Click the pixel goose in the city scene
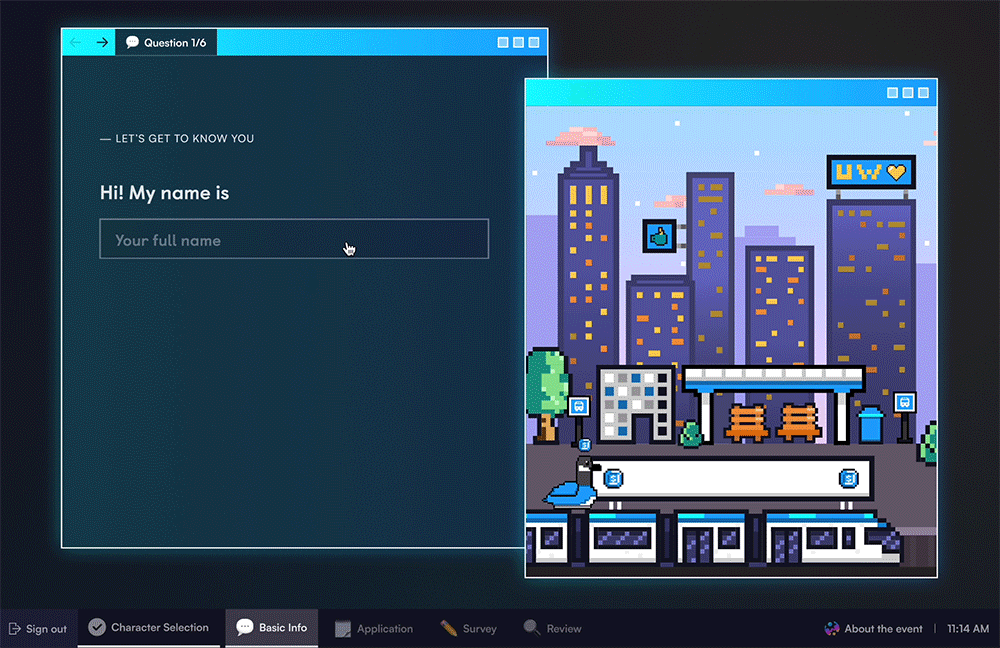Viewport: 1000px width, 648px height. click(x=572, y=482)
